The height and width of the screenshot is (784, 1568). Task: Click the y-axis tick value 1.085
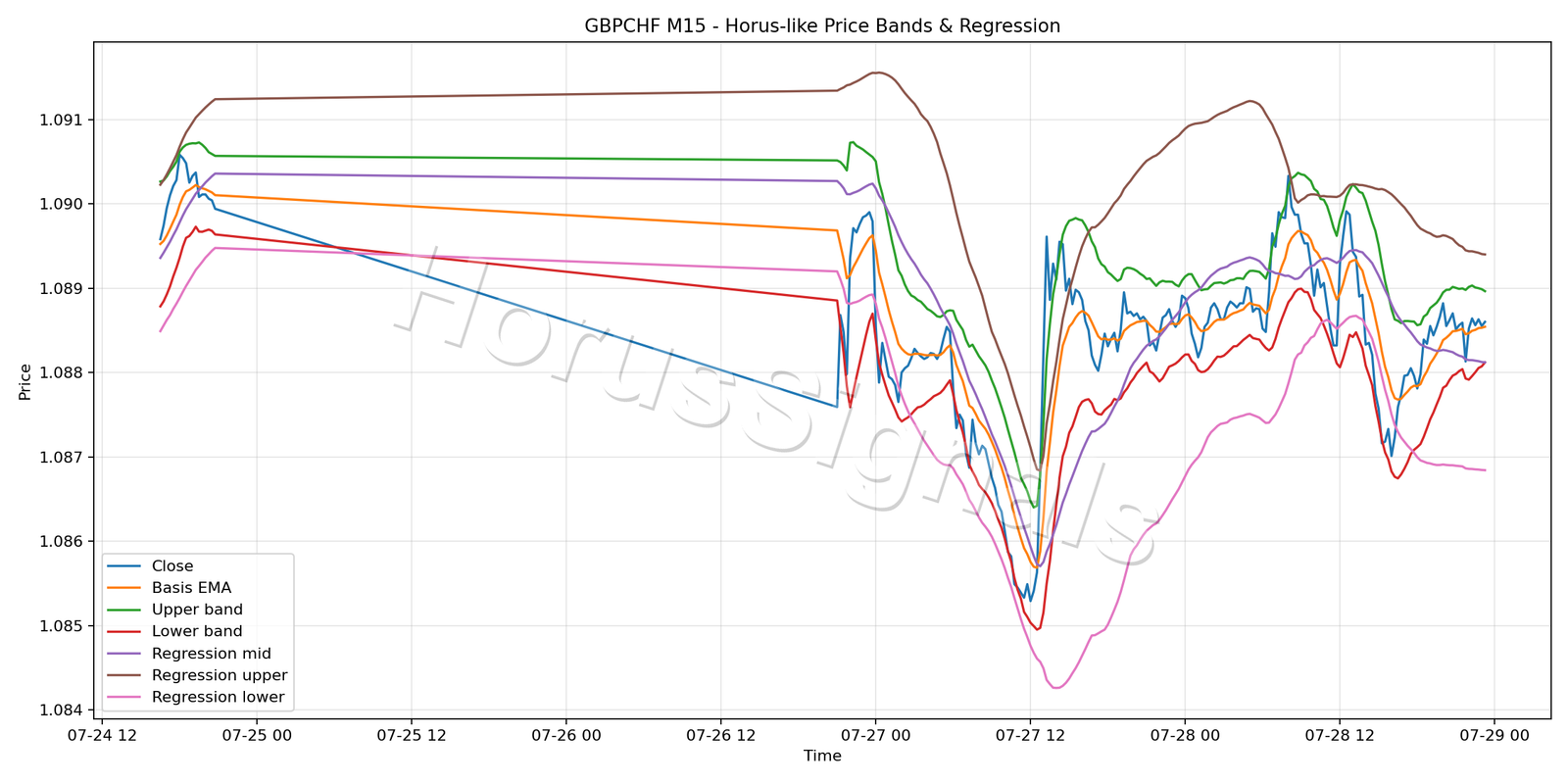62,626
